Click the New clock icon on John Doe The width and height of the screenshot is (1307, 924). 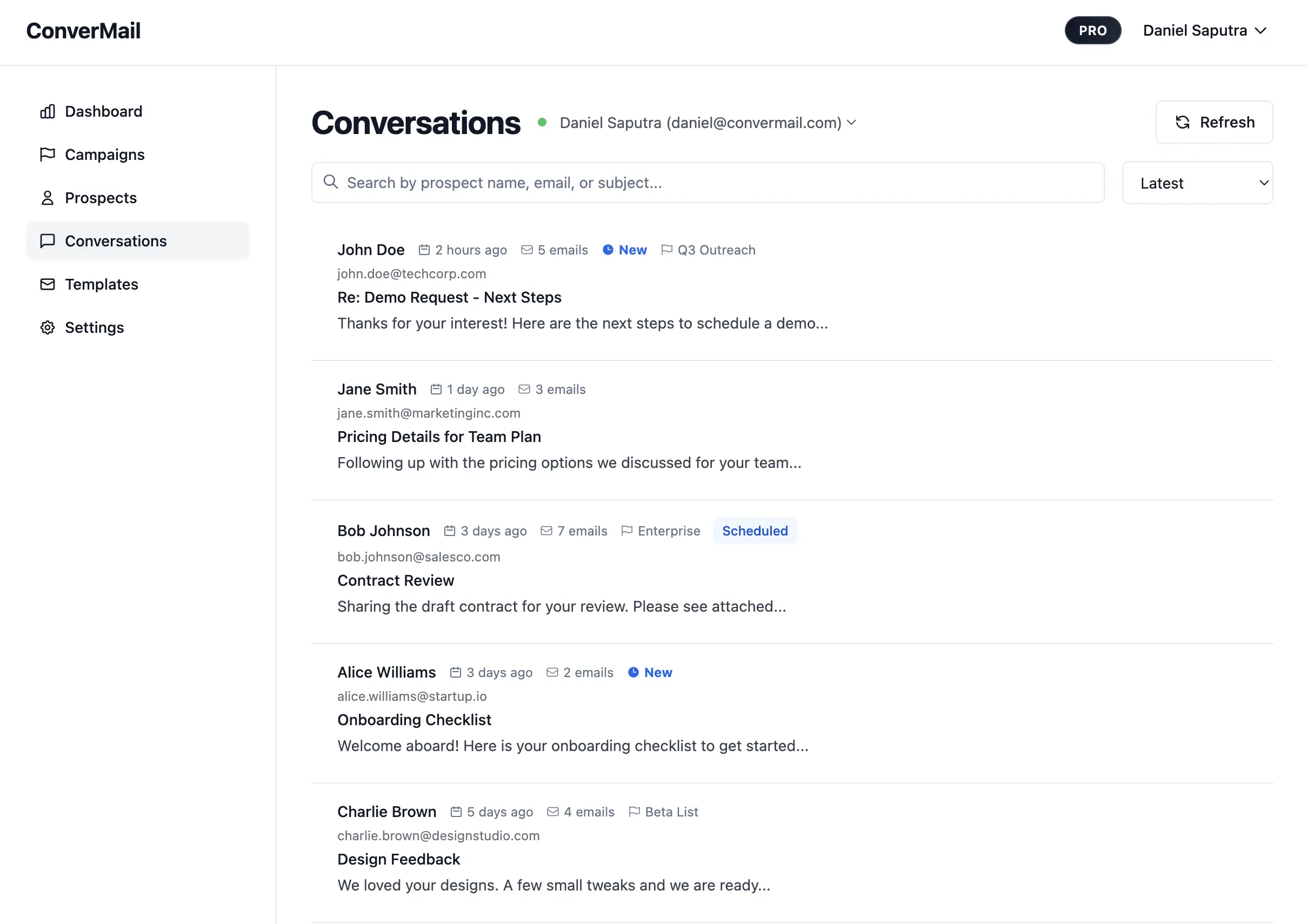(608, 250)
